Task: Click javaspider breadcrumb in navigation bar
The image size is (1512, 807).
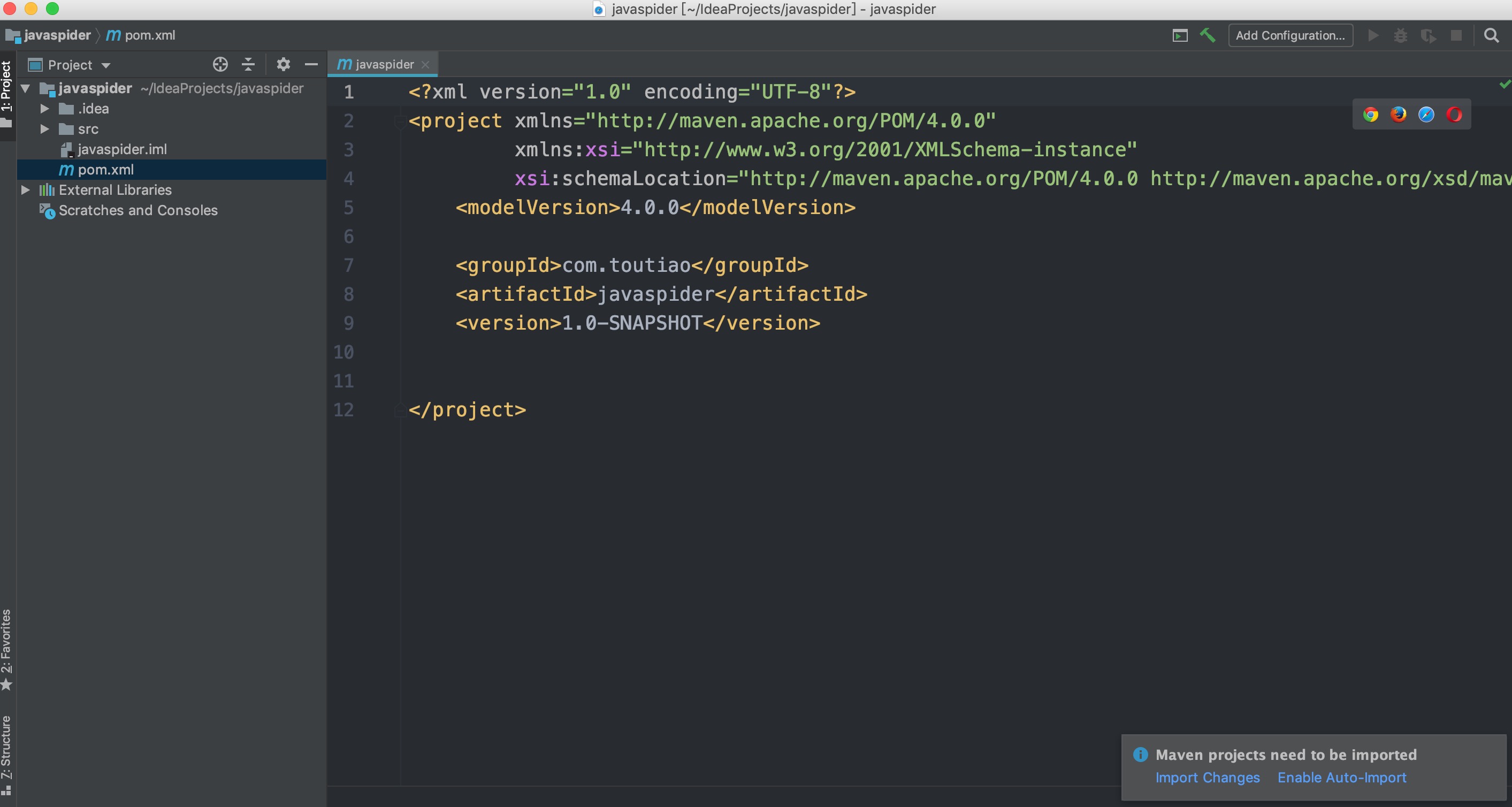Action: click(x=49, y=35)
